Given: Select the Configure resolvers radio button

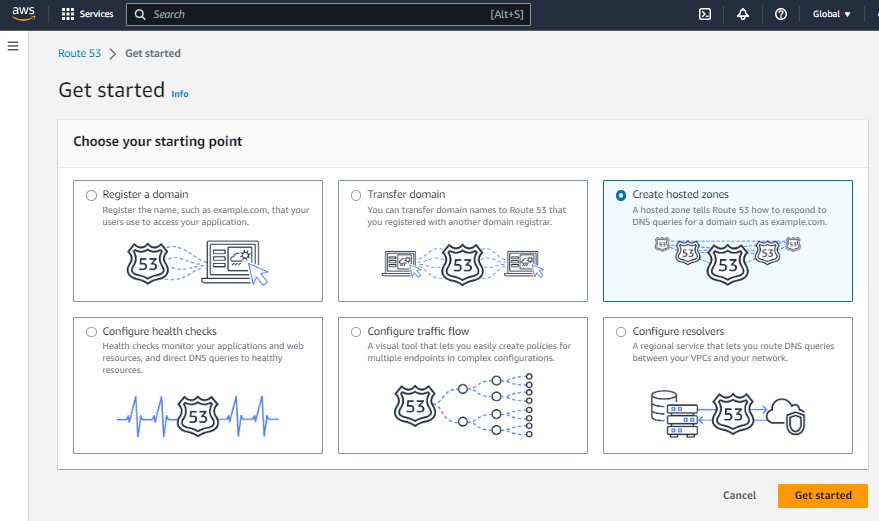Looking at the screenshot, I should click(x=621, y=332).
